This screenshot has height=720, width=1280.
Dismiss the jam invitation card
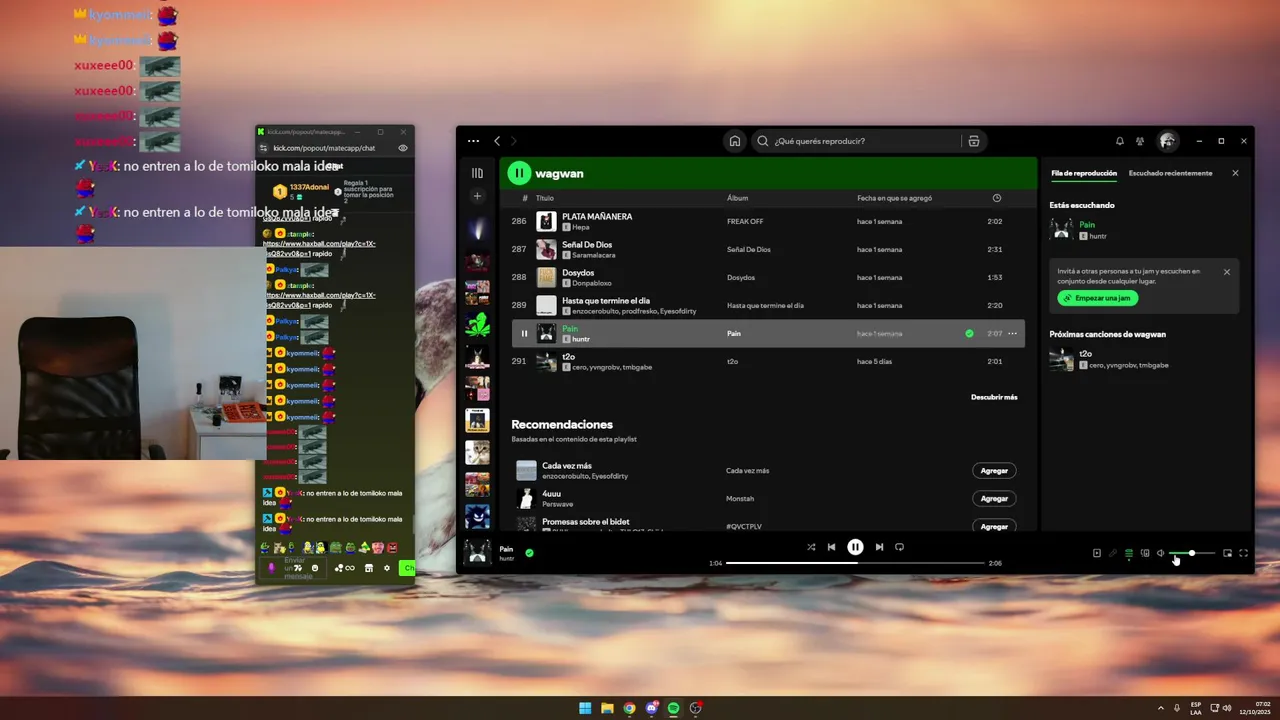tap(1227, 272)
